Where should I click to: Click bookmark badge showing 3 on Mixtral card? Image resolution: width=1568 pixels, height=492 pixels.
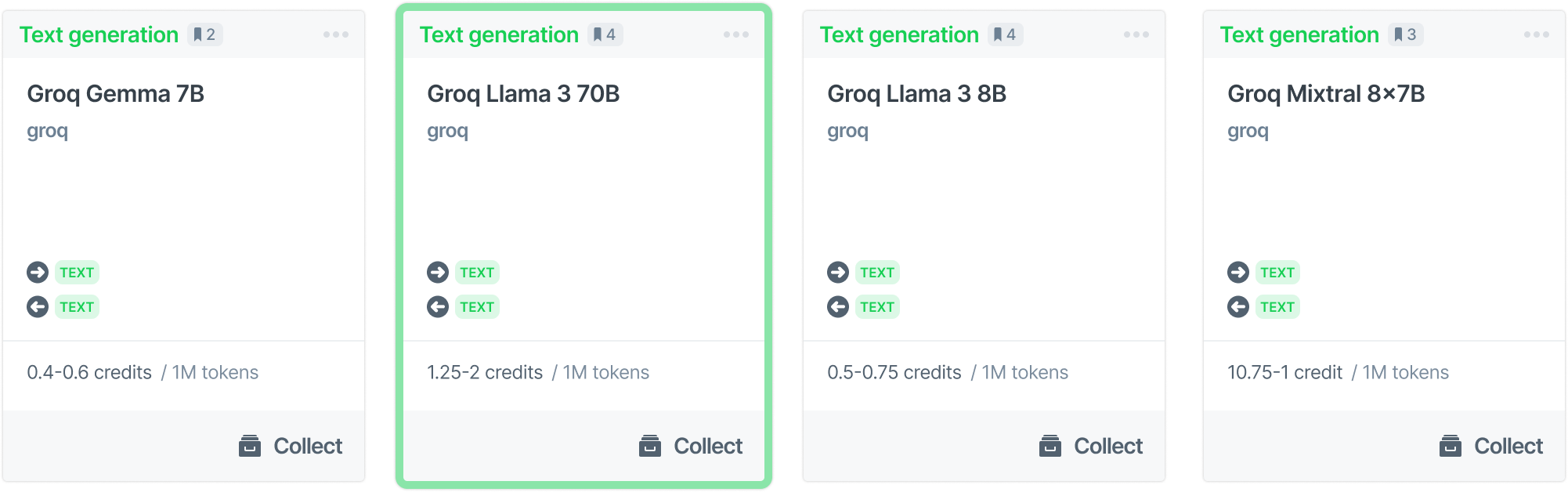(x=1406, y=34)
